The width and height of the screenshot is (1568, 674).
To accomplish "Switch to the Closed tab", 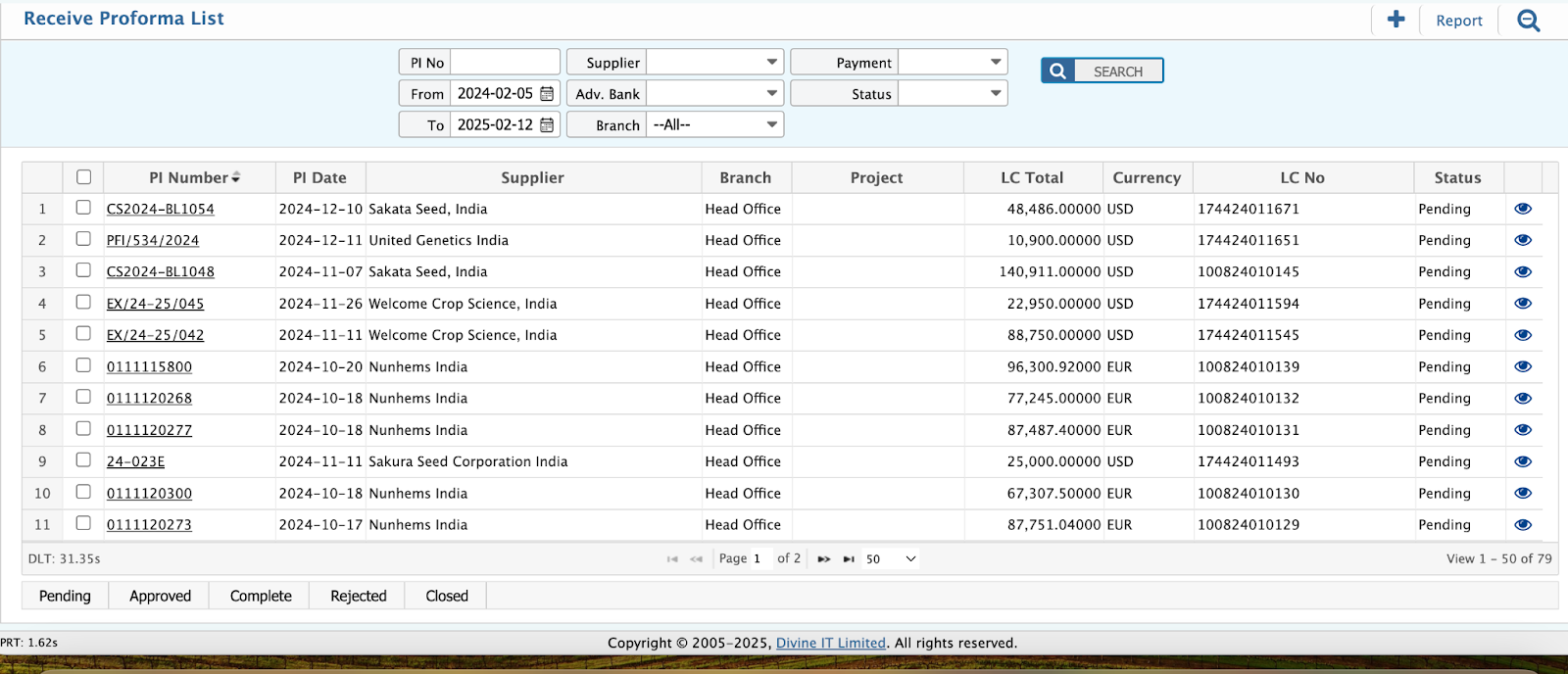I will click(447, 596).
